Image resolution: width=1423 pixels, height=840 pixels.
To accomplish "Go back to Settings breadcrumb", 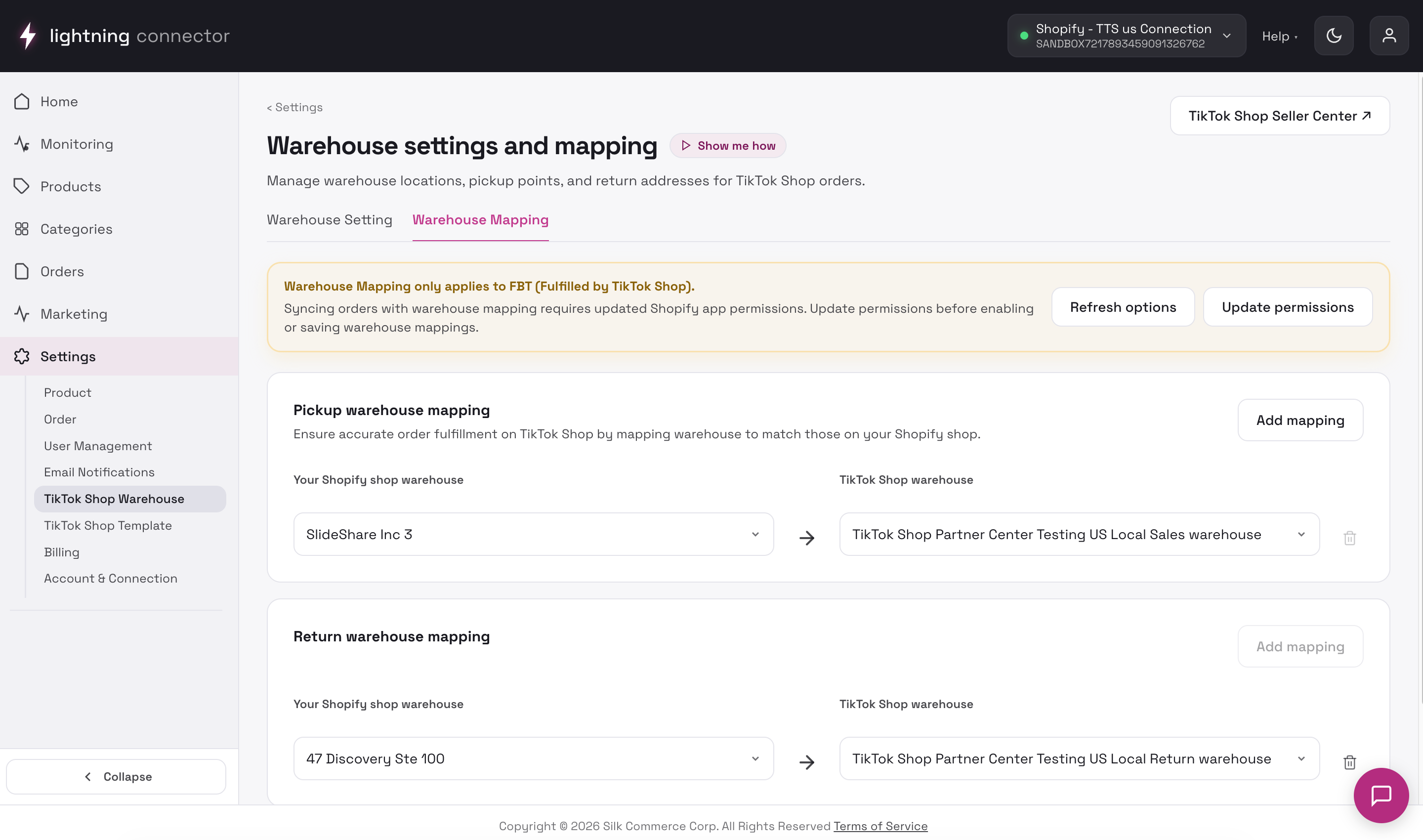I will click(x=294, y=107).
